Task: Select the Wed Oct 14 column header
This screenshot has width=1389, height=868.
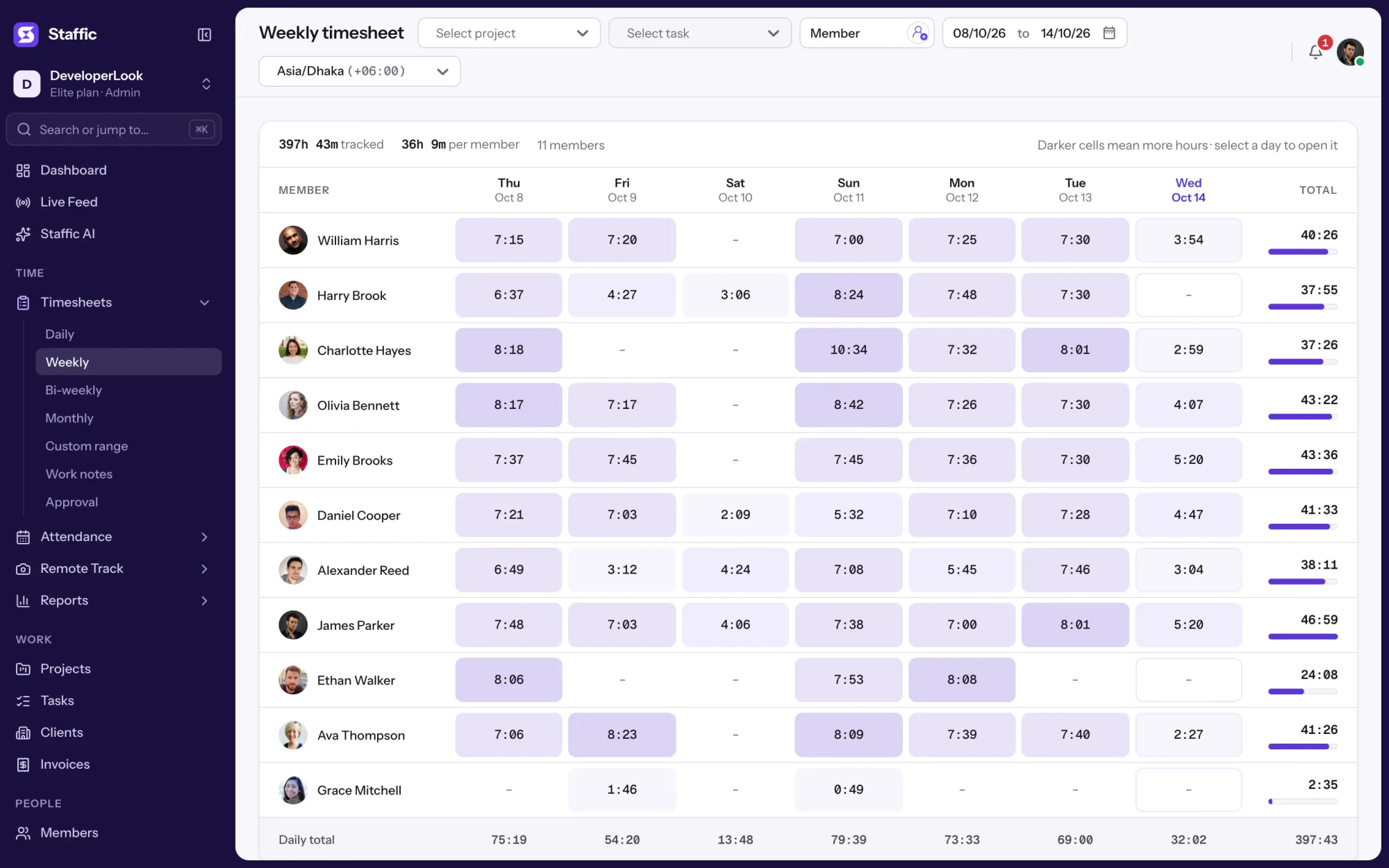Action: [1188, 190]
